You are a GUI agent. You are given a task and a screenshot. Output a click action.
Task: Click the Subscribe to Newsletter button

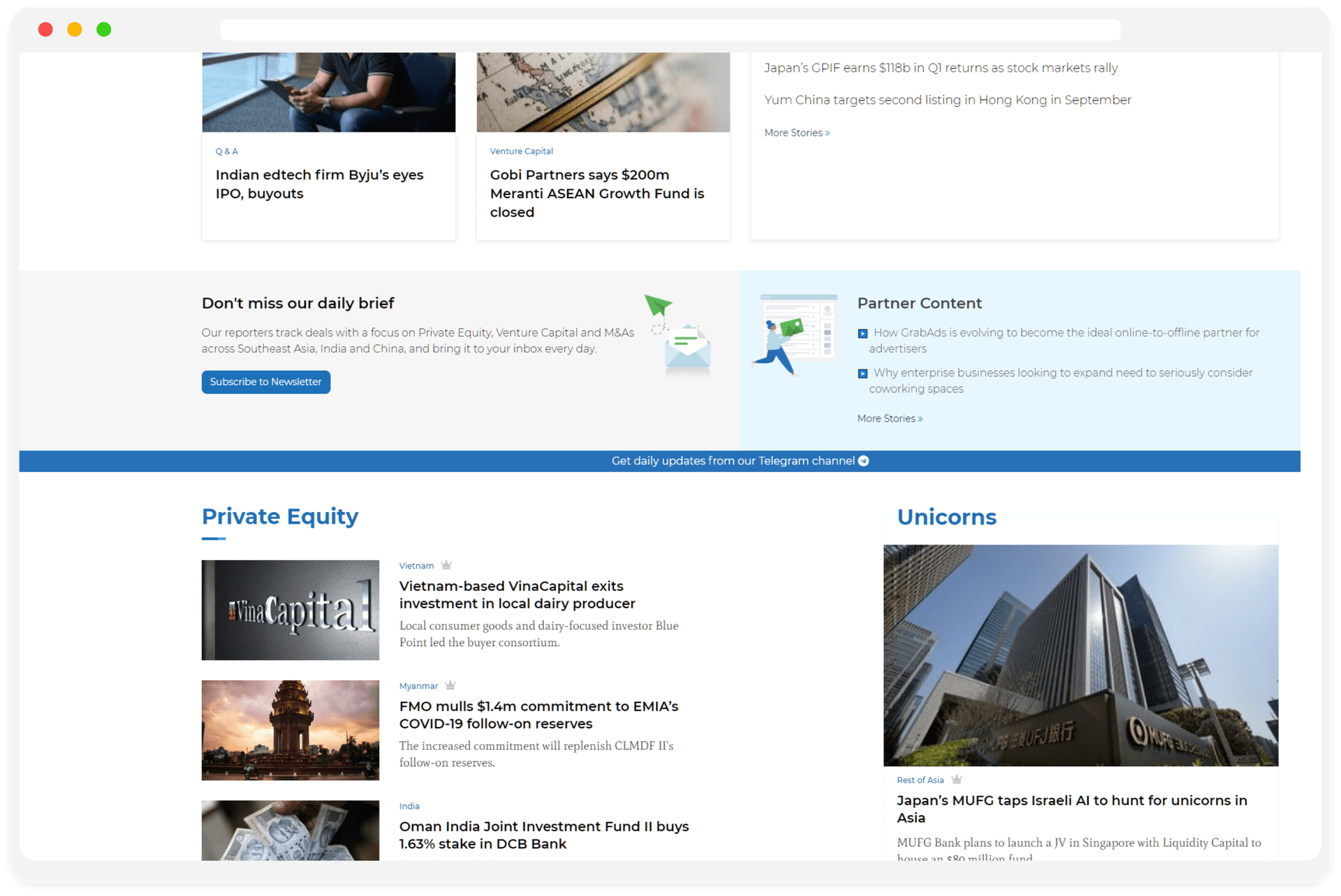[x=265, y=382]
